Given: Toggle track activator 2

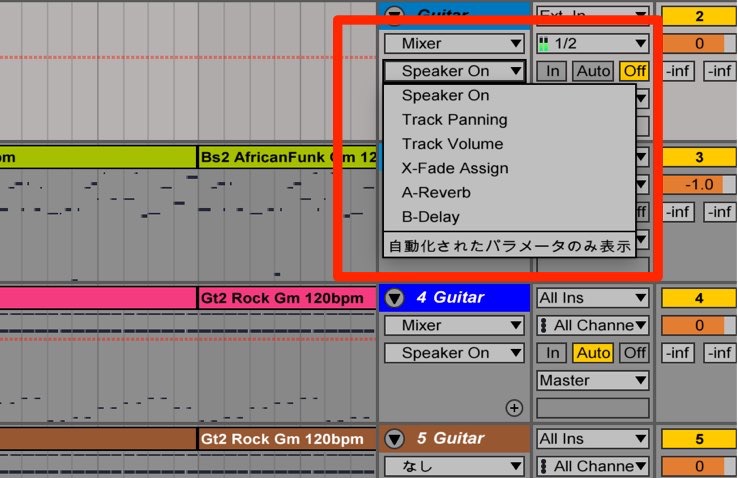Looking at the screenshot, I should click(699, 16).
